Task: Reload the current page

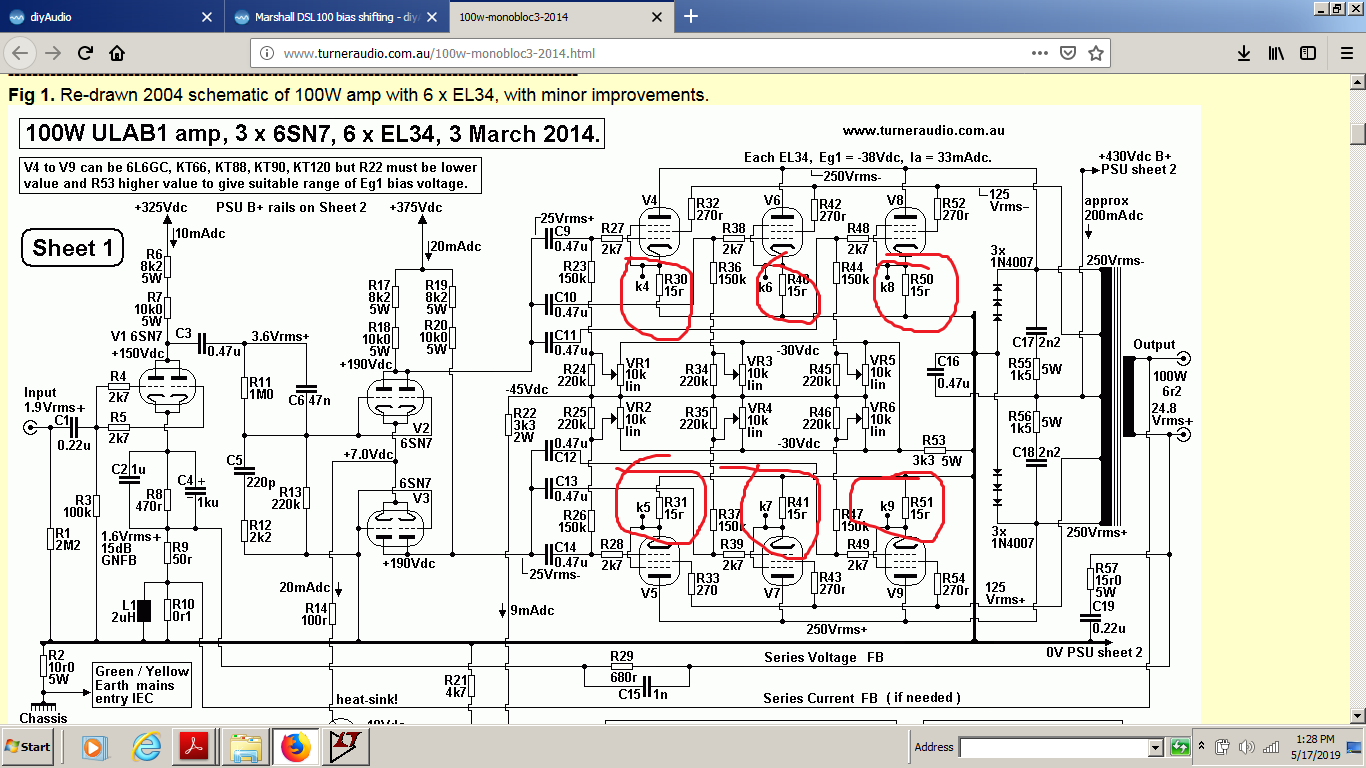Action: click(x=86, y=53)
